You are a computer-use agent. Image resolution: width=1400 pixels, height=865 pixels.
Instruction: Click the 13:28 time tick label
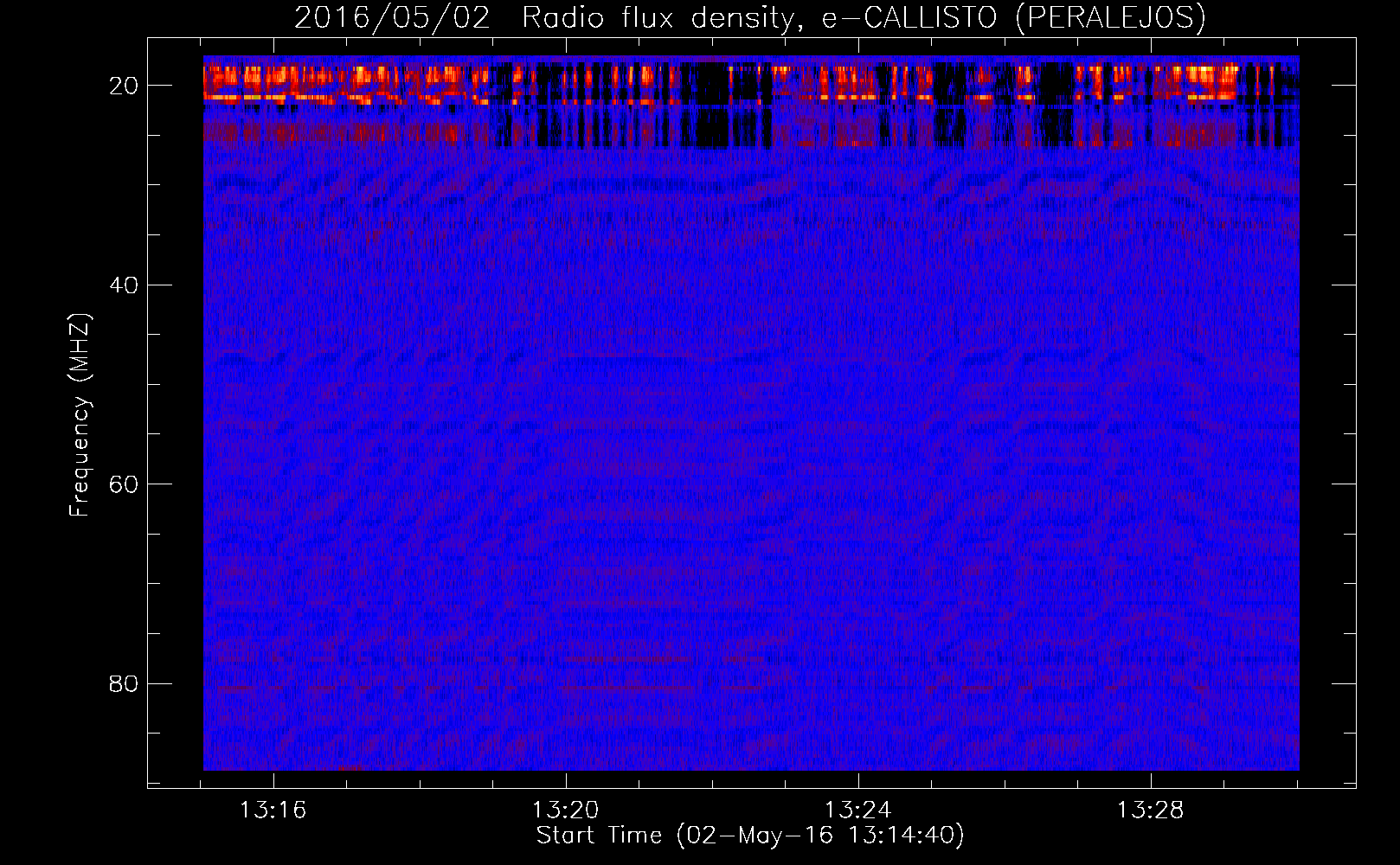[1150, 811]
